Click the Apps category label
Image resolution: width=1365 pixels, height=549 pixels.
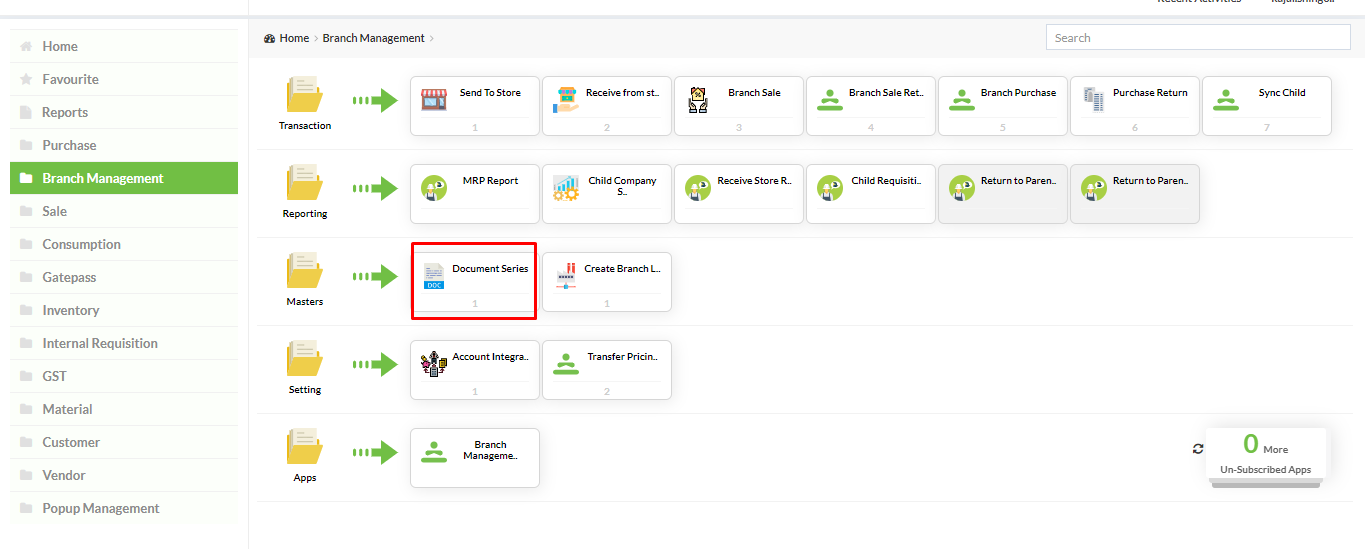tap(305, 478)
